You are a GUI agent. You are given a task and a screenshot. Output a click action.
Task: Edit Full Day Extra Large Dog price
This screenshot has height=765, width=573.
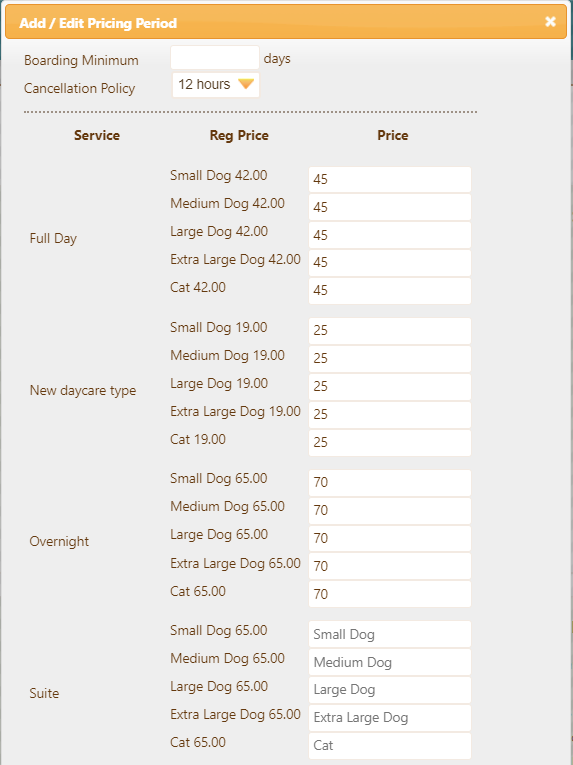pos(390,263)
